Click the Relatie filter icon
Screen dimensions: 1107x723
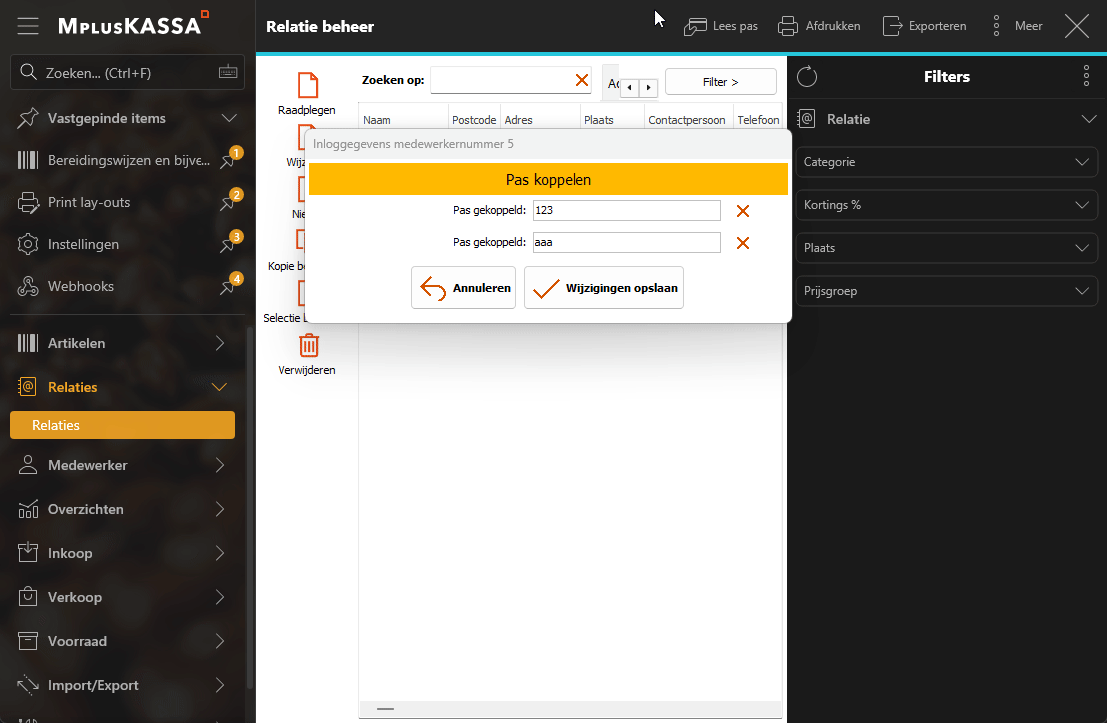coord(807,119)
